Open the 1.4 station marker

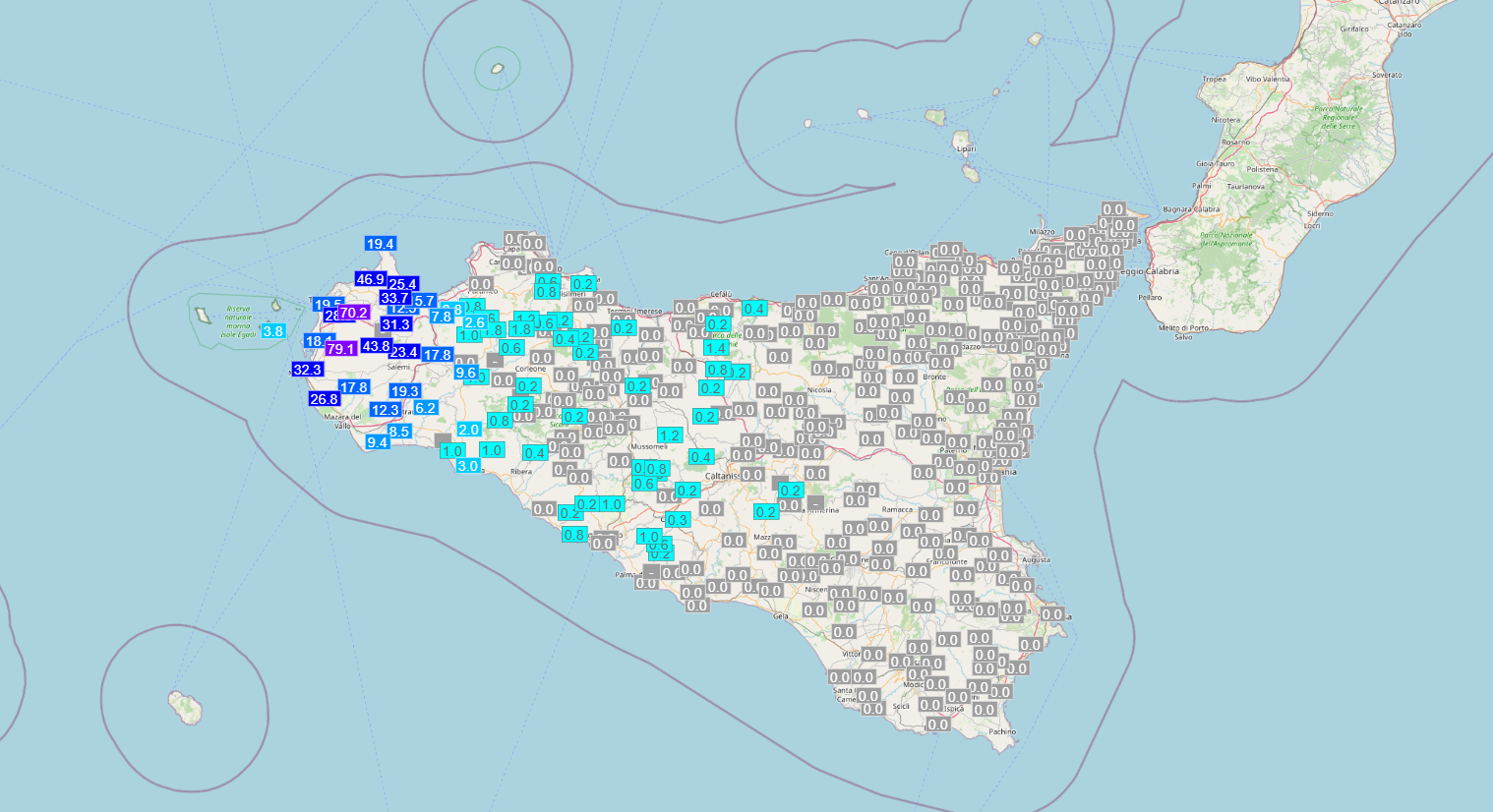[x=717, y=348]
